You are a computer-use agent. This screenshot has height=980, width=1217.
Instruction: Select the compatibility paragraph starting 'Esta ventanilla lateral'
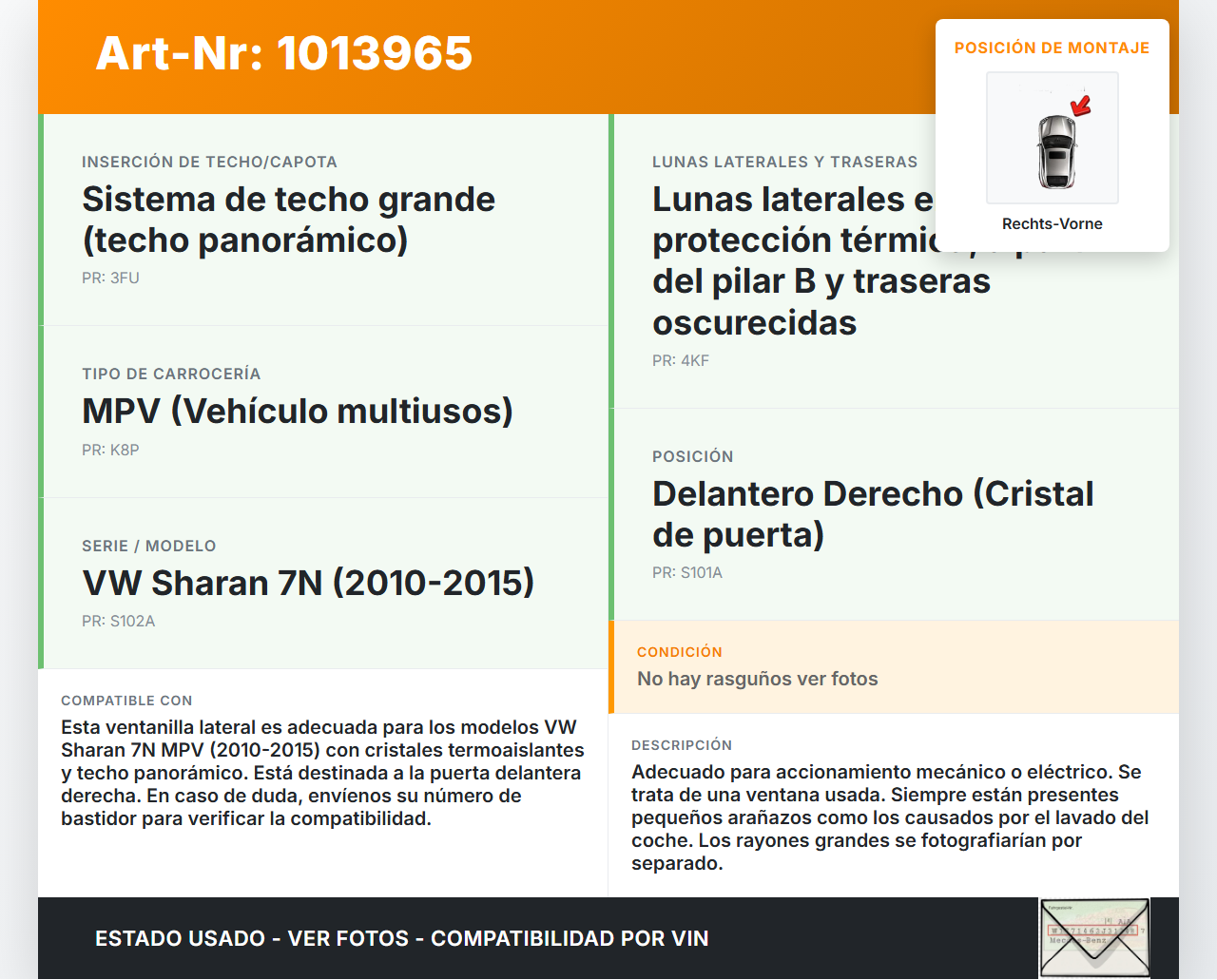click(x=322, y=773)
